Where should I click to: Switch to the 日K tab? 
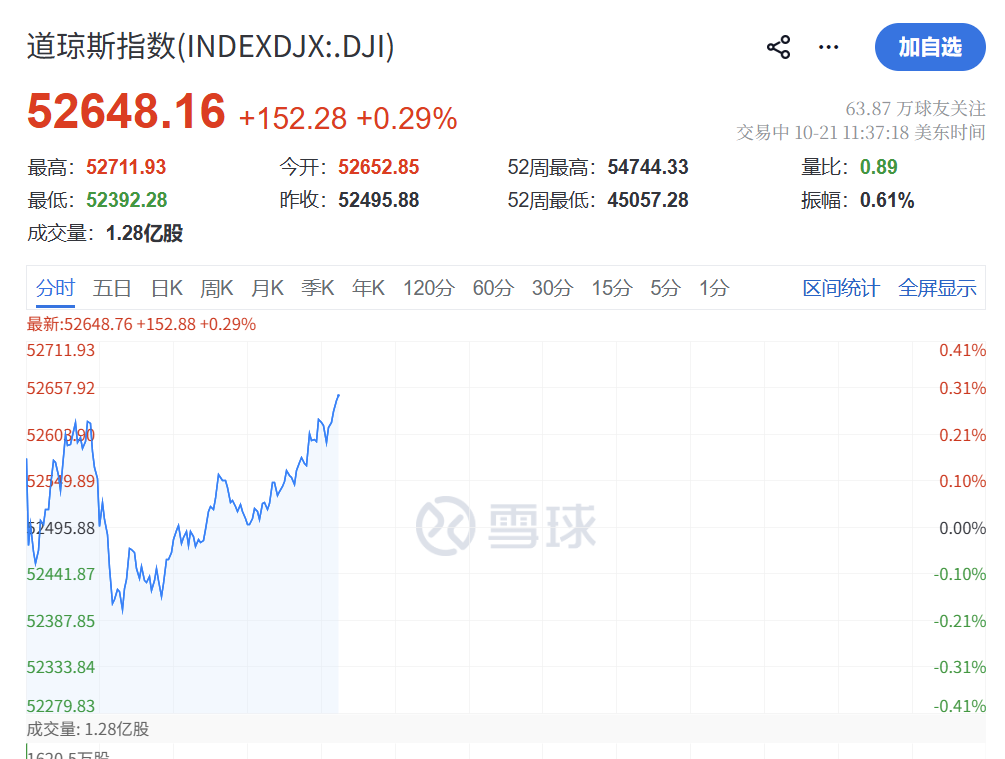[x=167, y=288]
